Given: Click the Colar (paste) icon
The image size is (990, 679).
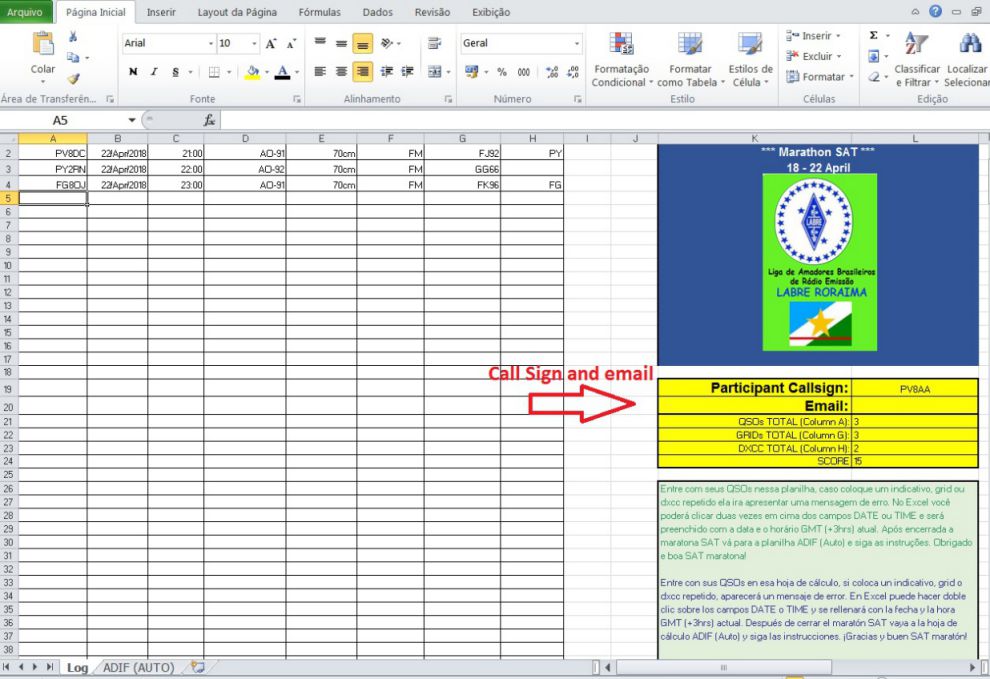Looking at the screenshot, I should tap(43, 46).
